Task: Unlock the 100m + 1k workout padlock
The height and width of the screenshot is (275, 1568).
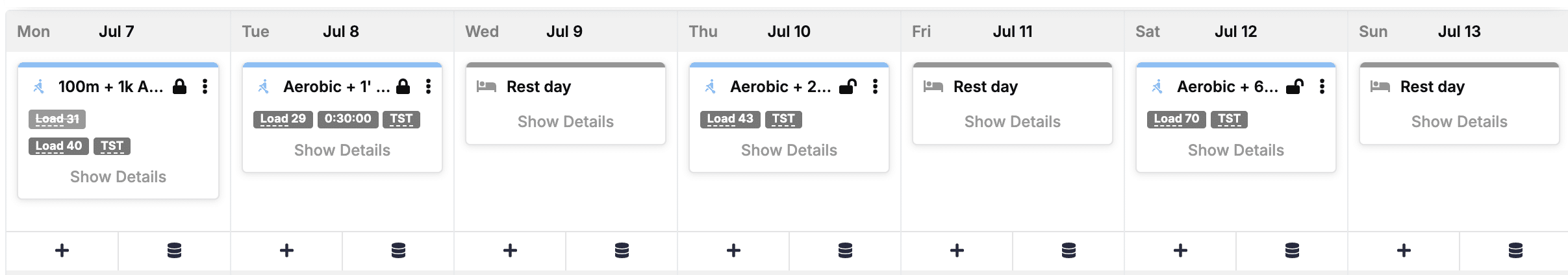Action: pos(180,86)
